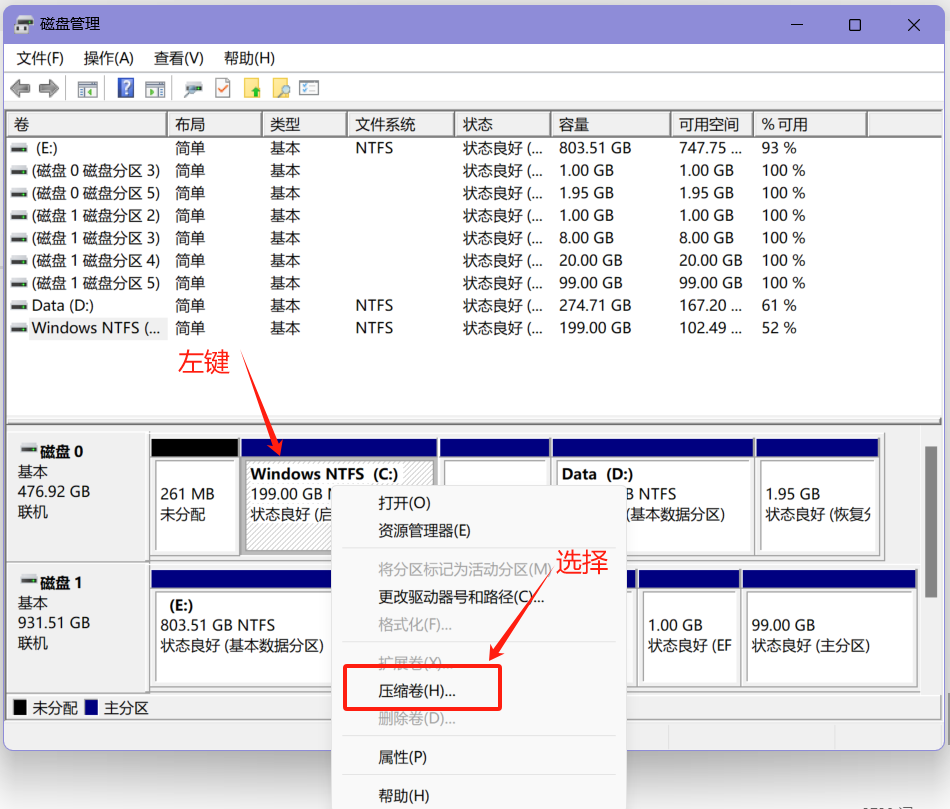Open the 文件(F) menu

pos(40,58)
